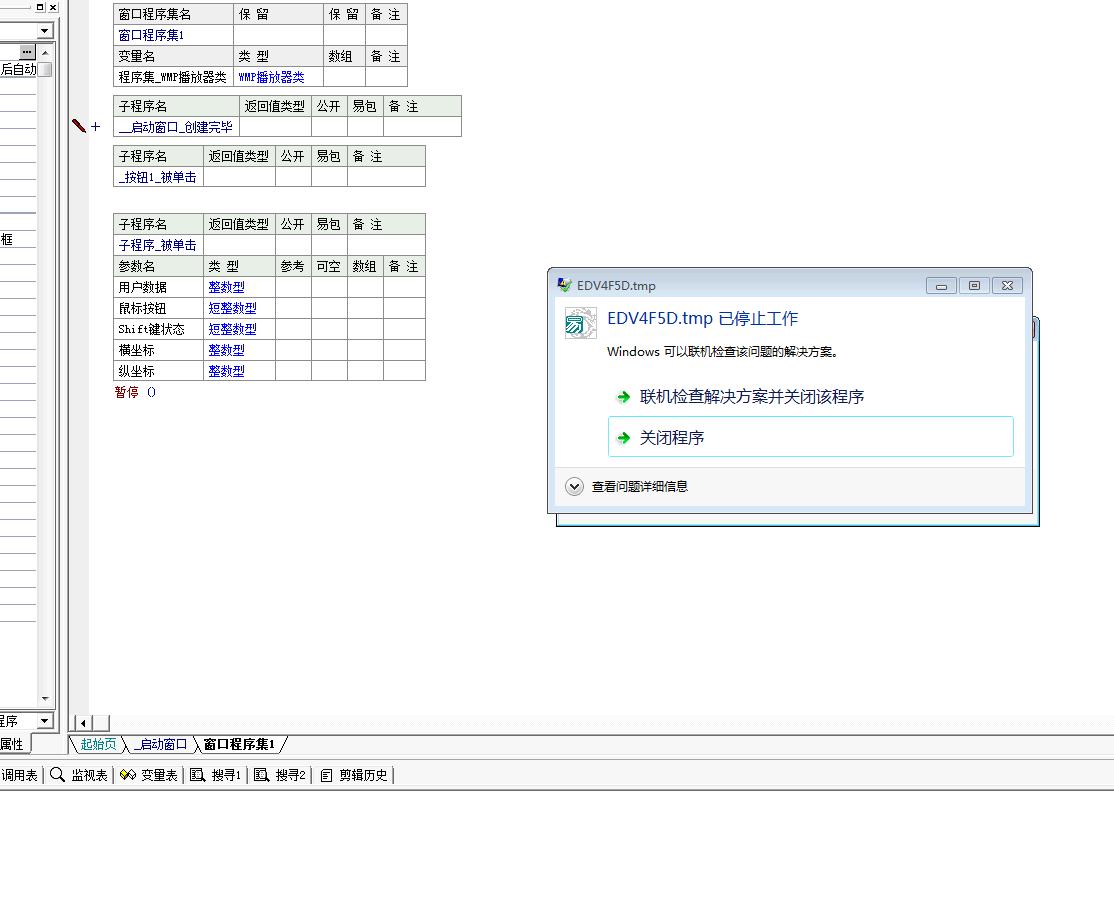Click the EDV4F5D.tmp application icon in dialog

pyautogui.click(x=581, y=323)
